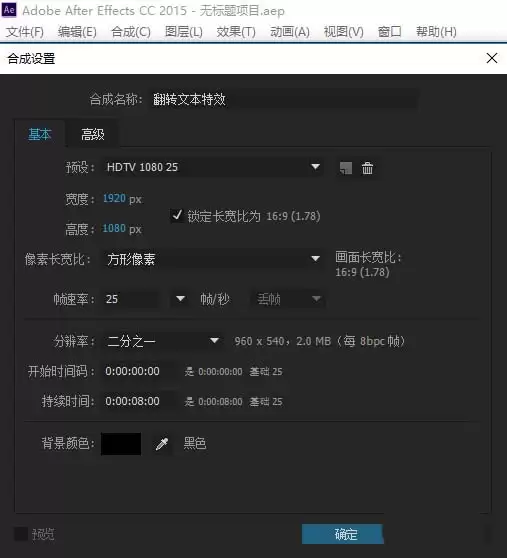Click the 确定 button

(x=343, y=534)
